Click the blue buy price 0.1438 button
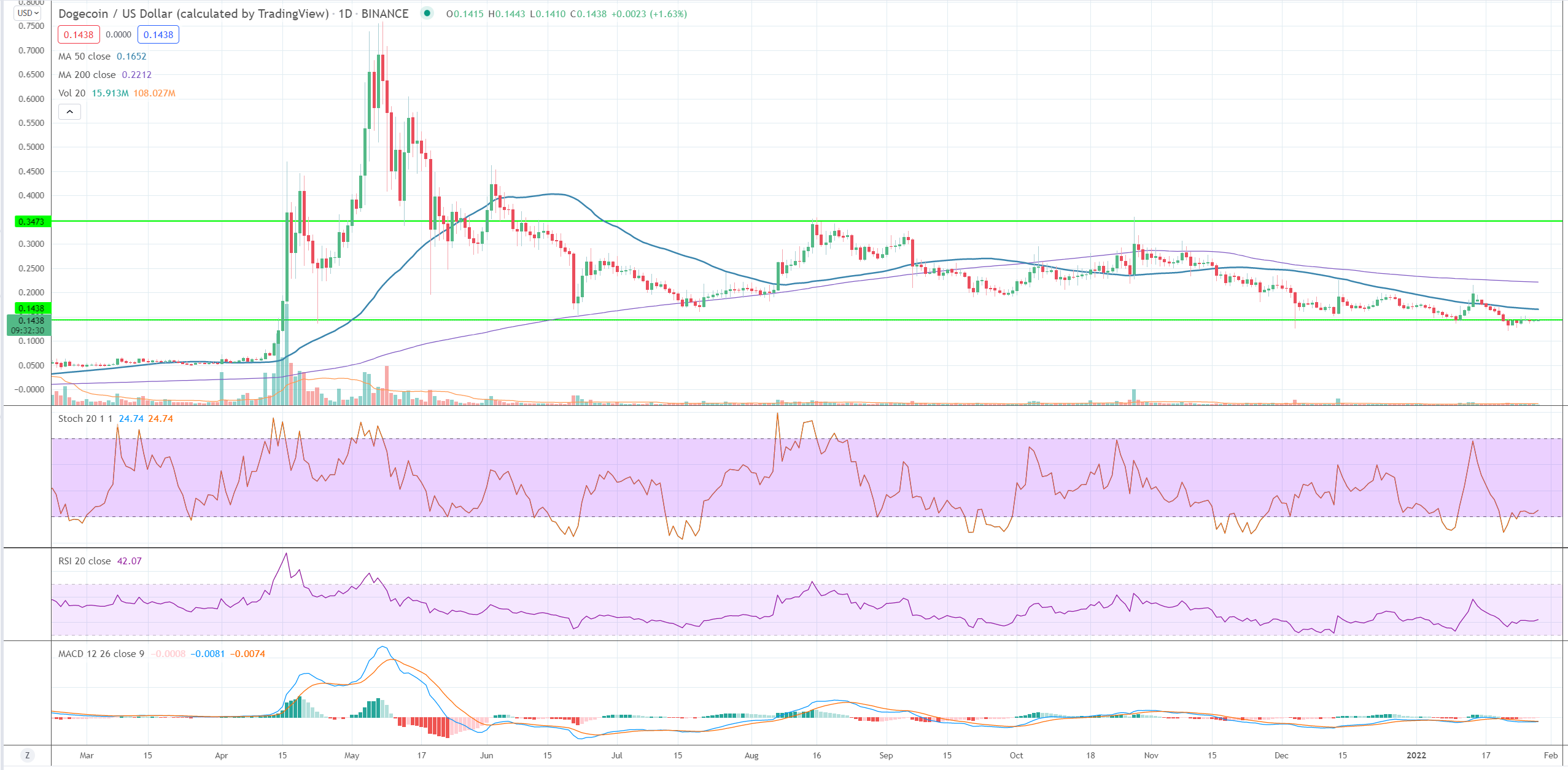 click(158, 35)
